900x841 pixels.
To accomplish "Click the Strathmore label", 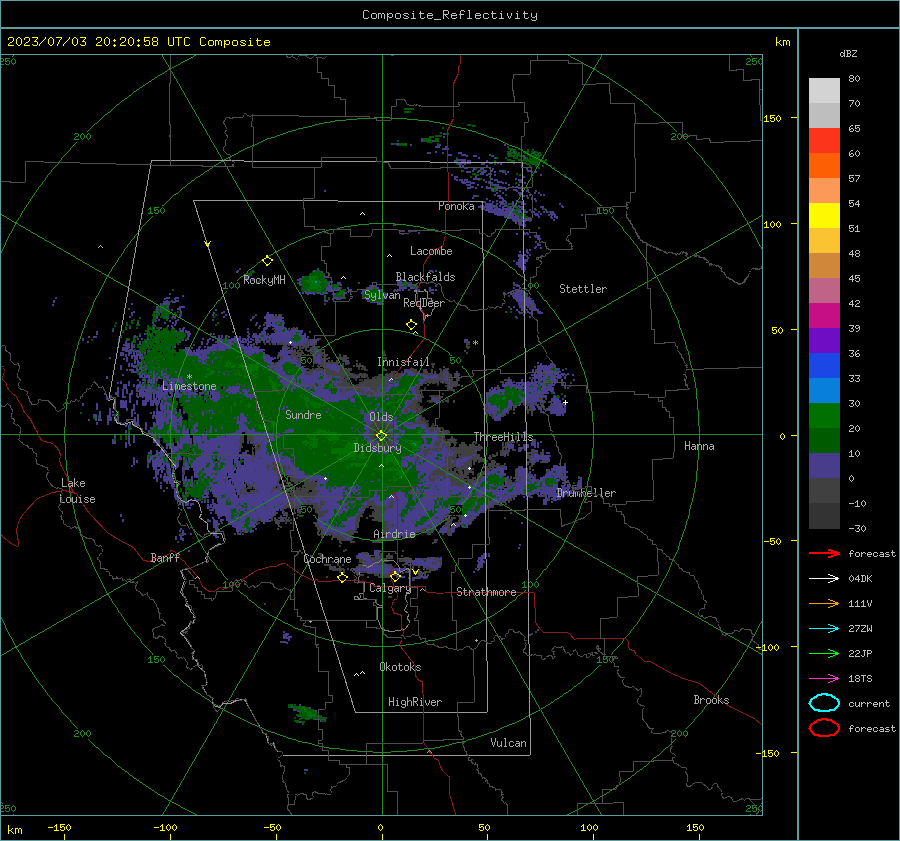I will coord(486,592).
